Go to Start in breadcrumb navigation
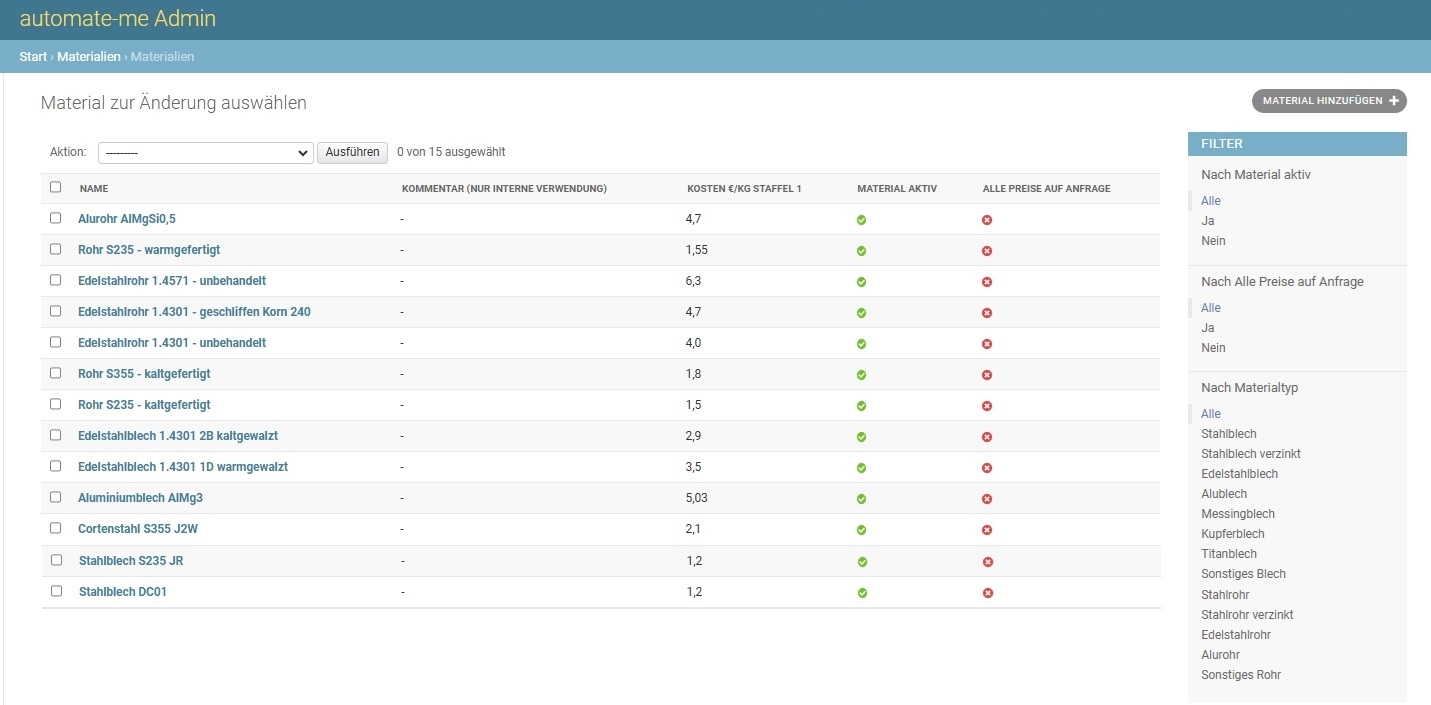The width and height of the screenshot is (1431, 705). pyautogui.click(x=33, y=57)
